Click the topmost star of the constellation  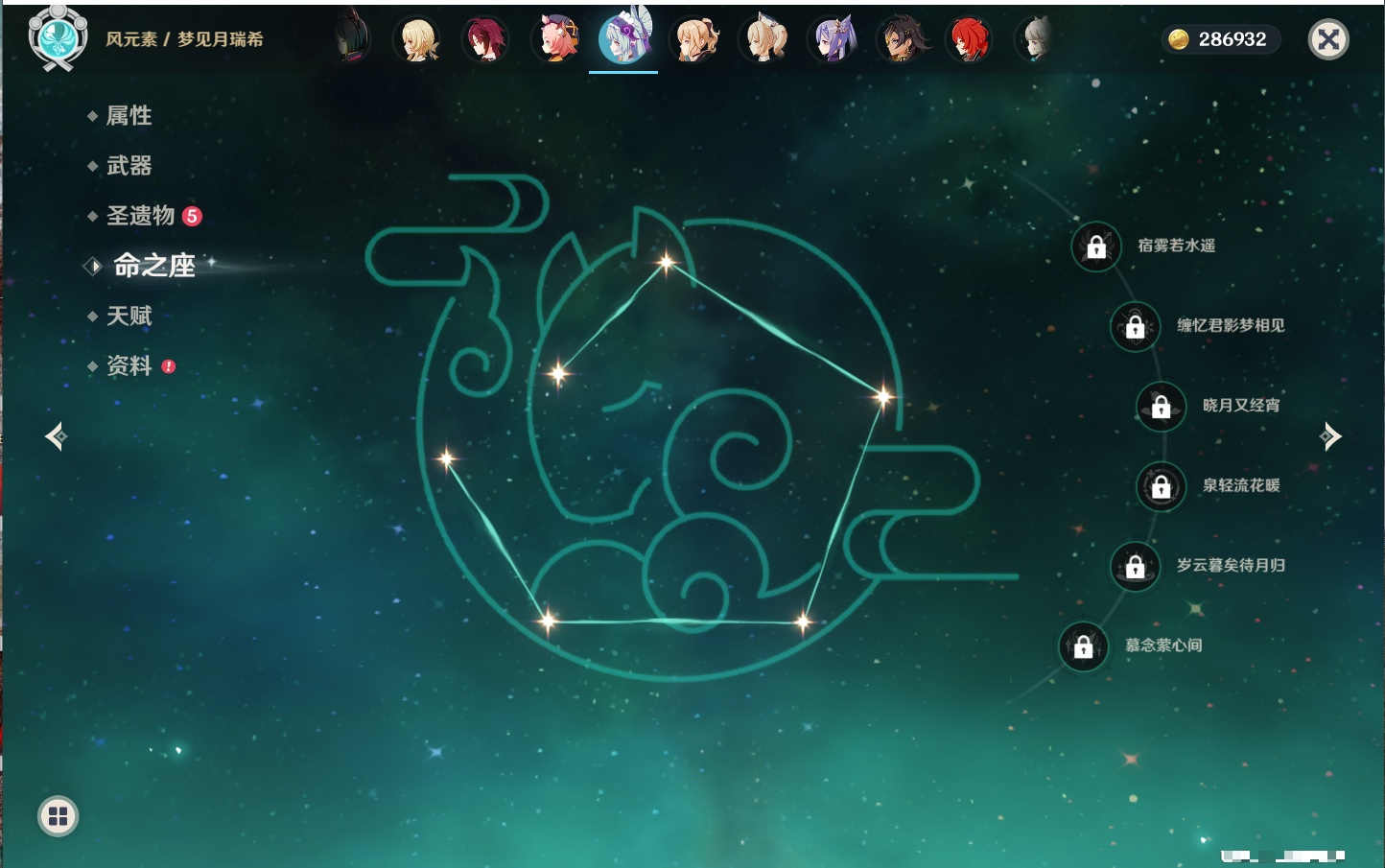coord(666,261)
